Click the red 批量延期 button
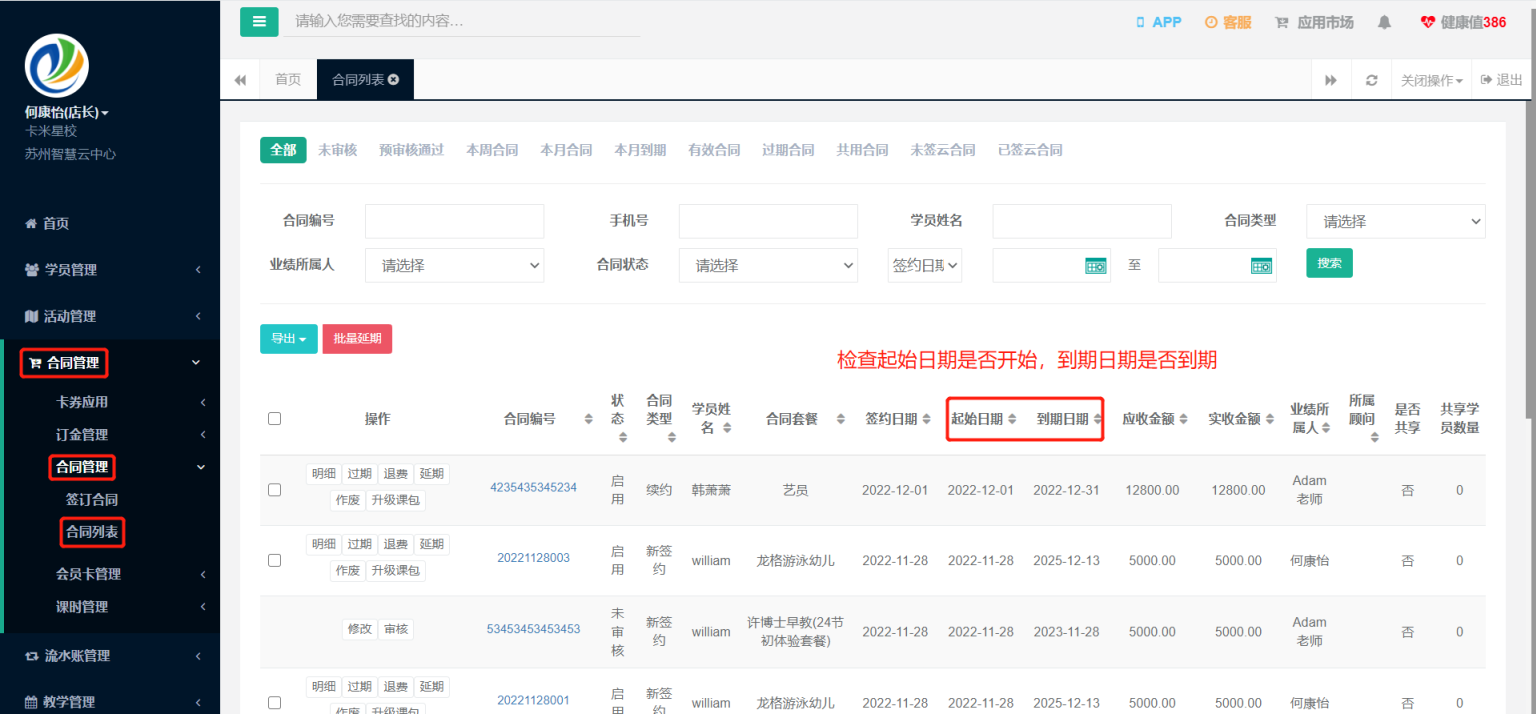 [x=357, y=339]
